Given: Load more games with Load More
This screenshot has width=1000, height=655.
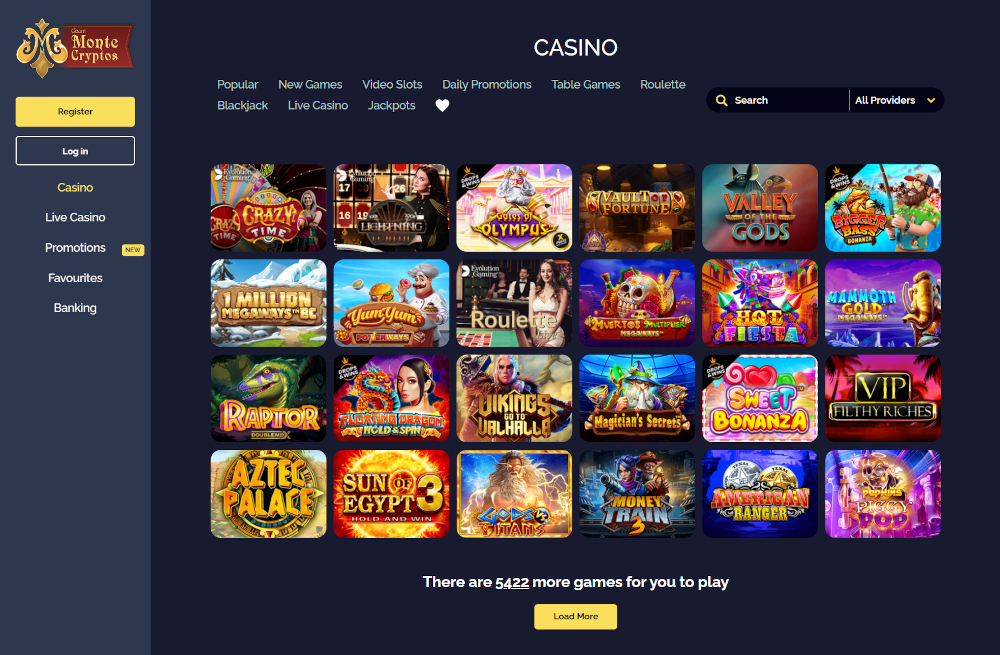Looking at the screenshot, I should click(x=575, y=616).
